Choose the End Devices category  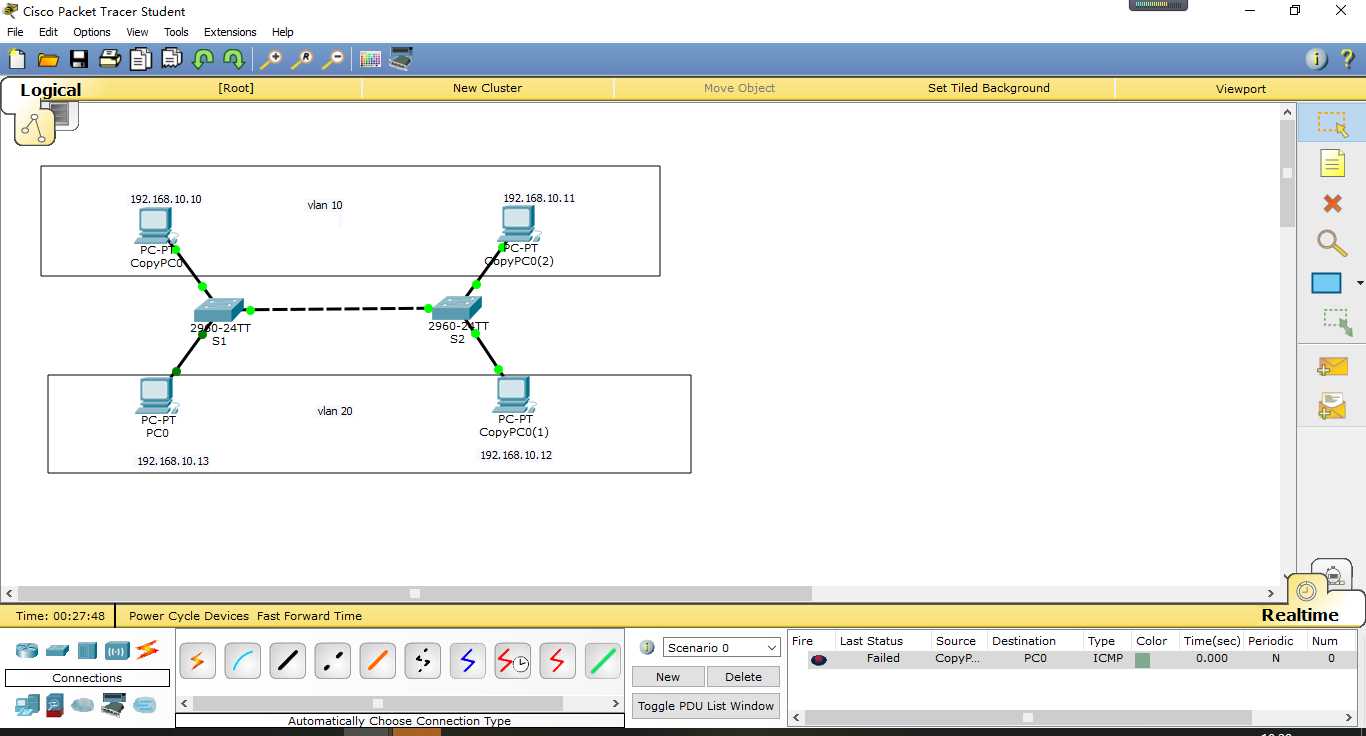[x=27, y=705]
